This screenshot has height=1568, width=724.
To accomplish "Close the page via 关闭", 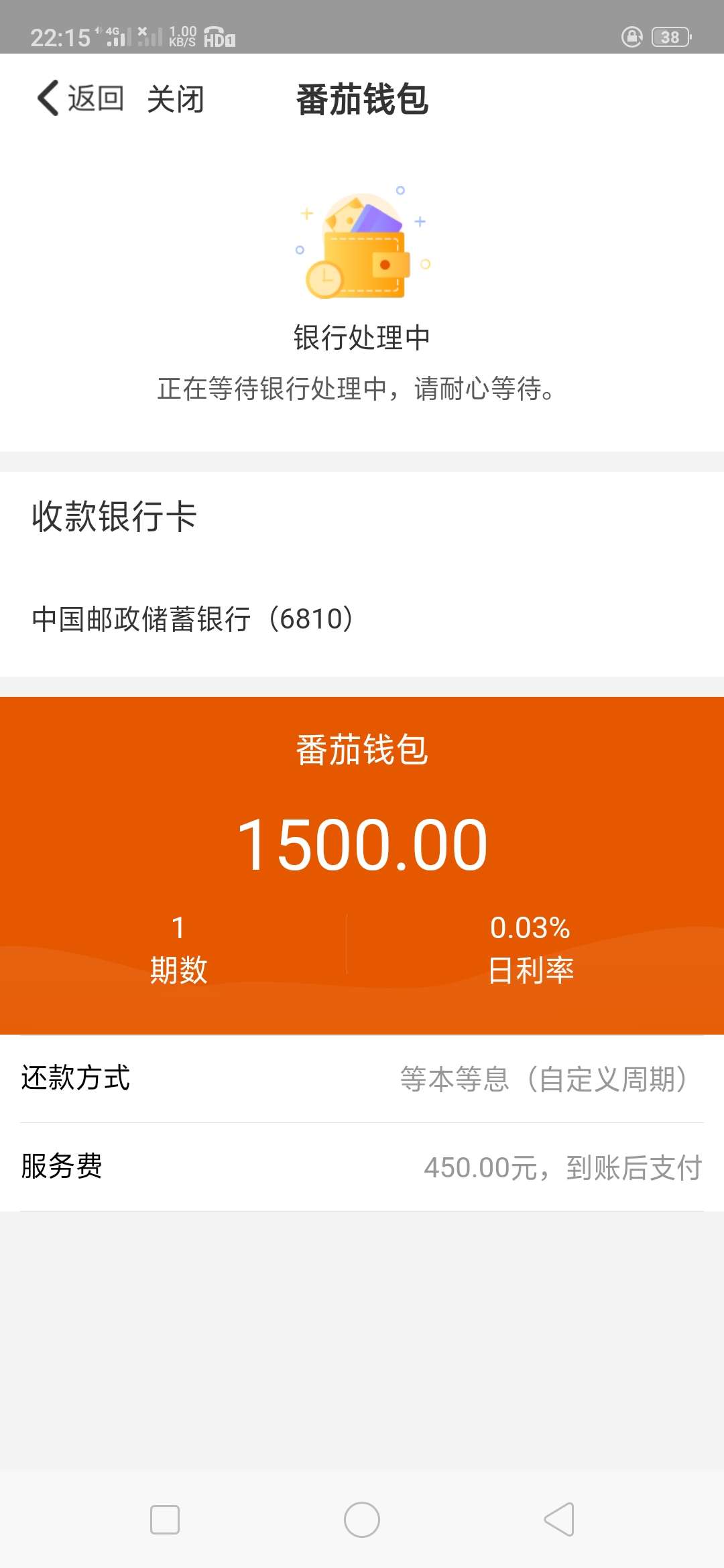I will click(176, 99).
